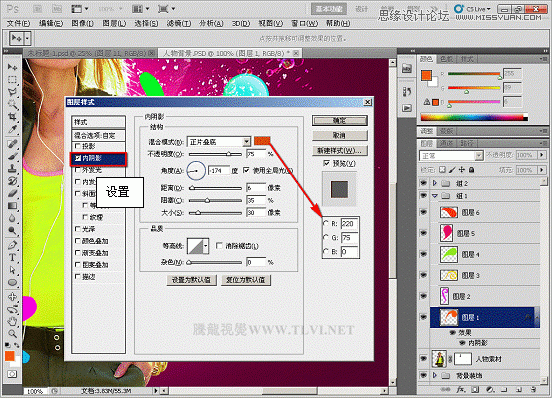This screenshot has width=552, height=398.
Task: Check the 消除锯齿 anti-aliased checkbox
Action: pyautogui.click(x=219, y=246)
